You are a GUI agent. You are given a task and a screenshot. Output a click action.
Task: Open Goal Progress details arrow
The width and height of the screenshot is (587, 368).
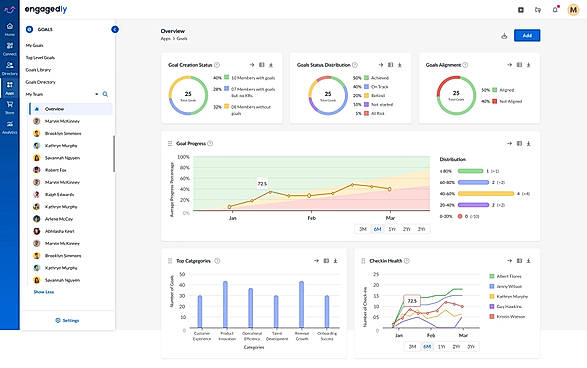pos(510,143)
